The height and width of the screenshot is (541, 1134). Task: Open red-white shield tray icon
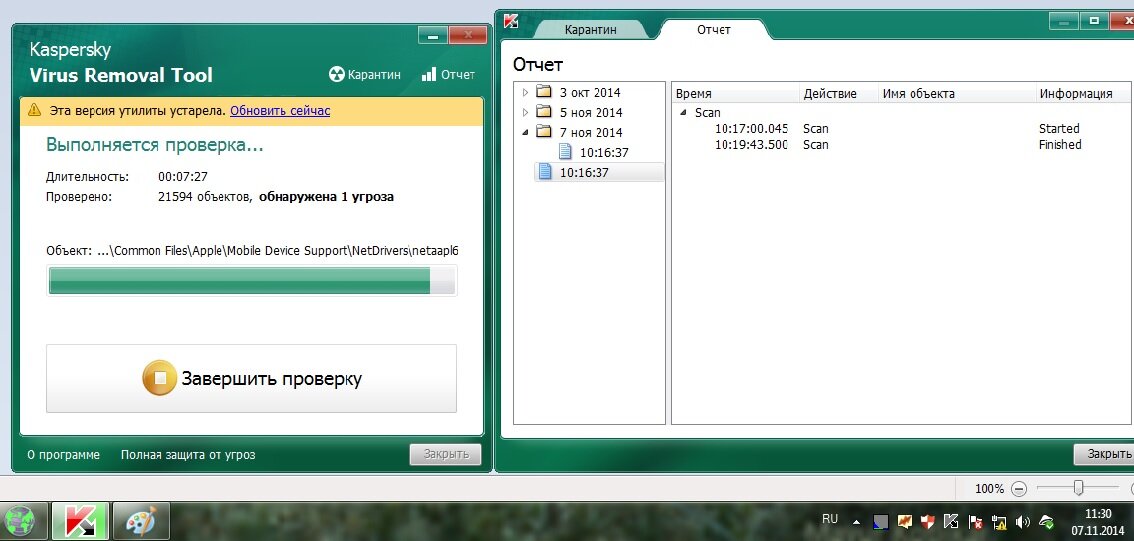pos(928,521)
